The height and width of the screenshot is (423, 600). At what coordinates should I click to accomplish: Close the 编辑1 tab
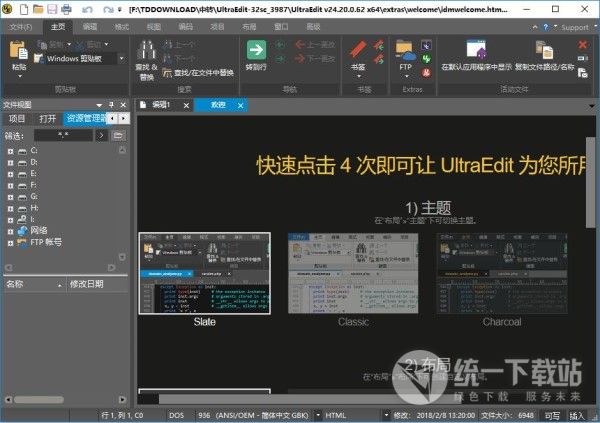pos(186,106)
